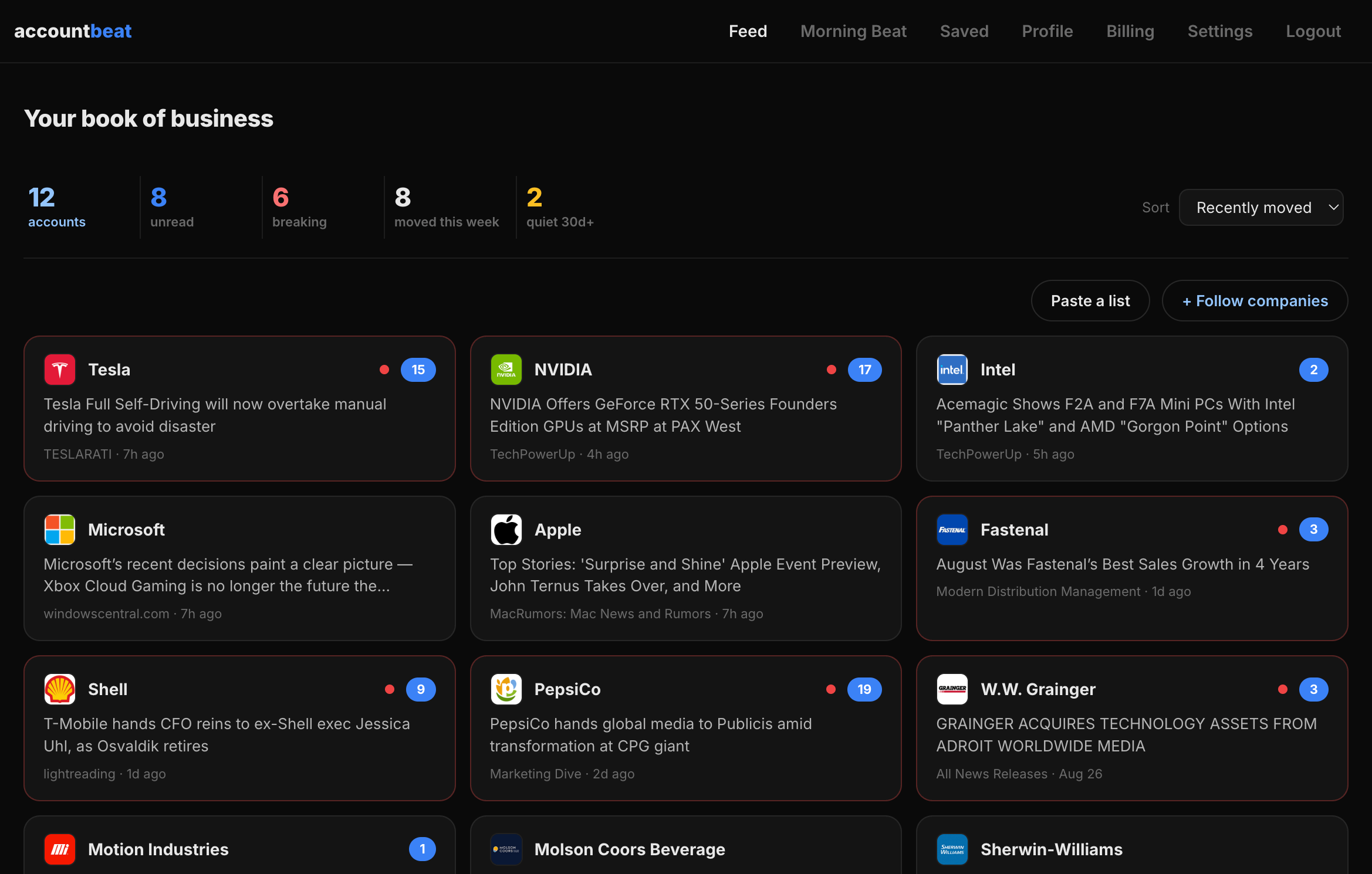Click the Intel logo icon
The width and height of the screenshot is (1372, 874).
pos(952,370)
